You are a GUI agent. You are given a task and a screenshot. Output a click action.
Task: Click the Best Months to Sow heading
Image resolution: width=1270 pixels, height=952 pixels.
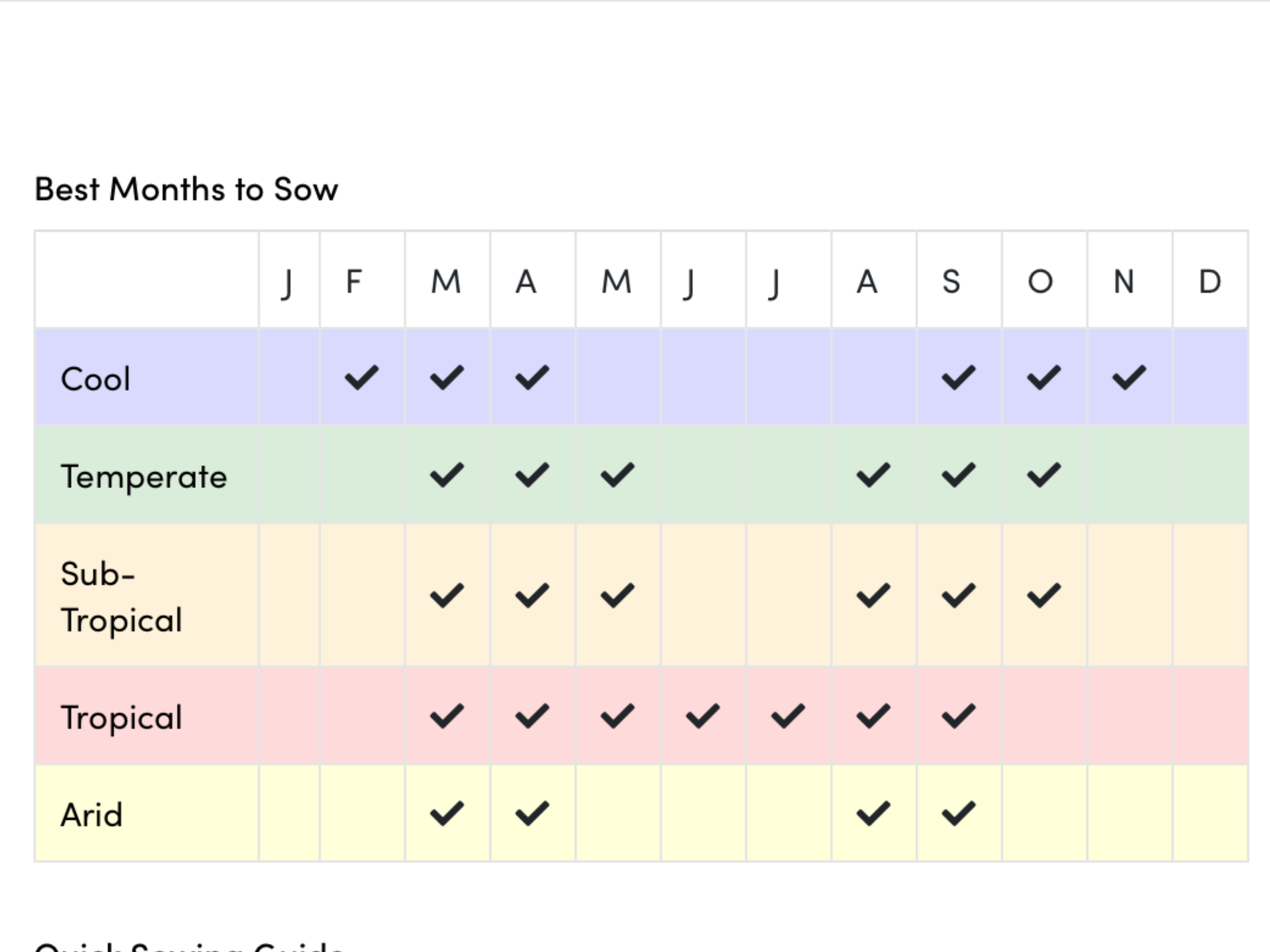(186, 189)
